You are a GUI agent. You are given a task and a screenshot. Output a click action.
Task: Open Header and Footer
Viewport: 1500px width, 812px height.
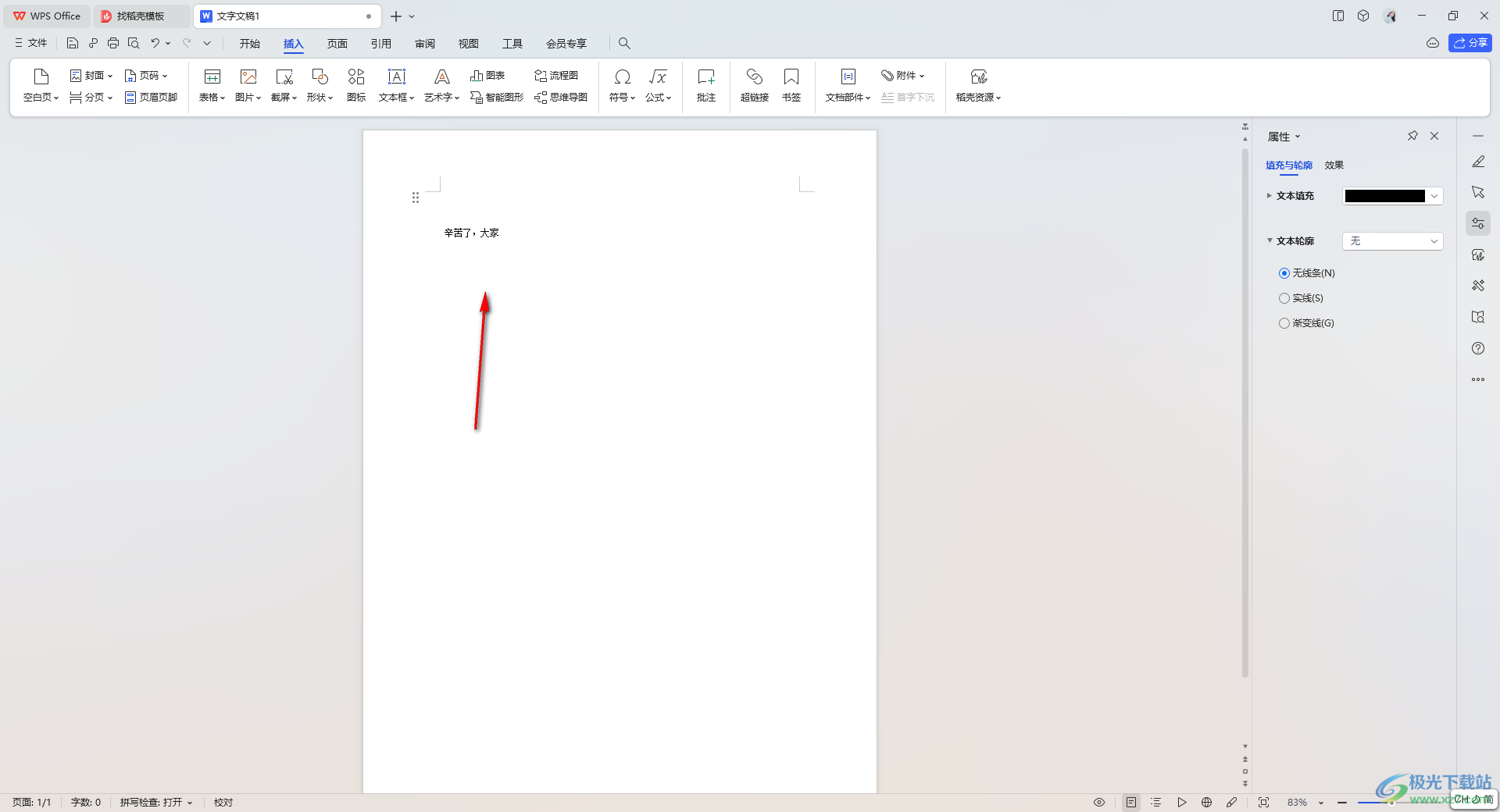(x=152, y=98)
